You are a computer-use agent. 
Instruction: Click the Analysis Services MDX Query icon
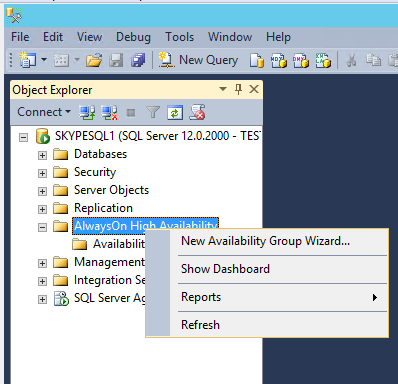279,61
